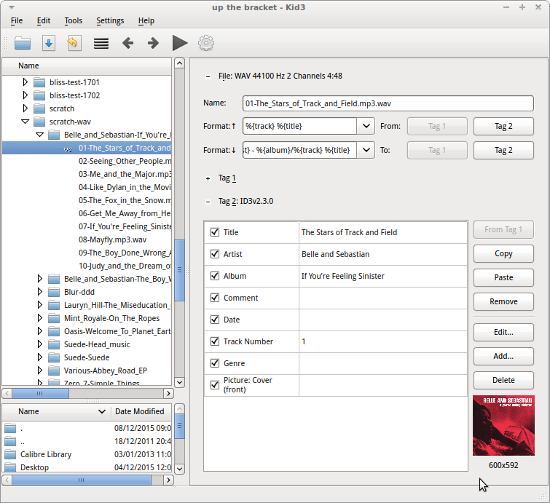Select the bliss-test-1702 folder icon
This screenshot has width=550, height=503.
pyautogui.click(x=39, y=95)
